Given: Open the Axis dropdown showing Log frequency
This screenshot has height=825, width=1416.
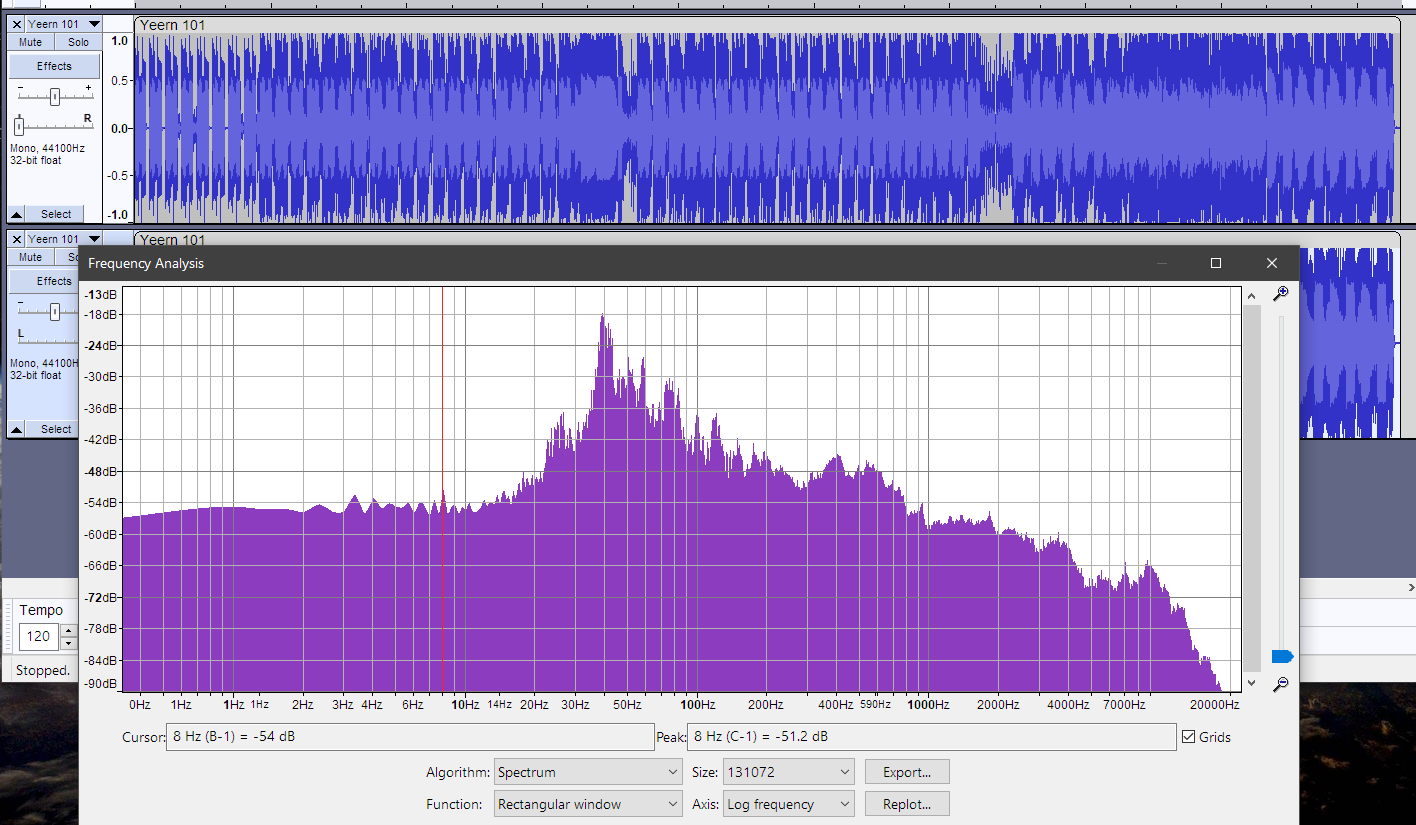Looking at the screenshot, I should tap(789, 804).
